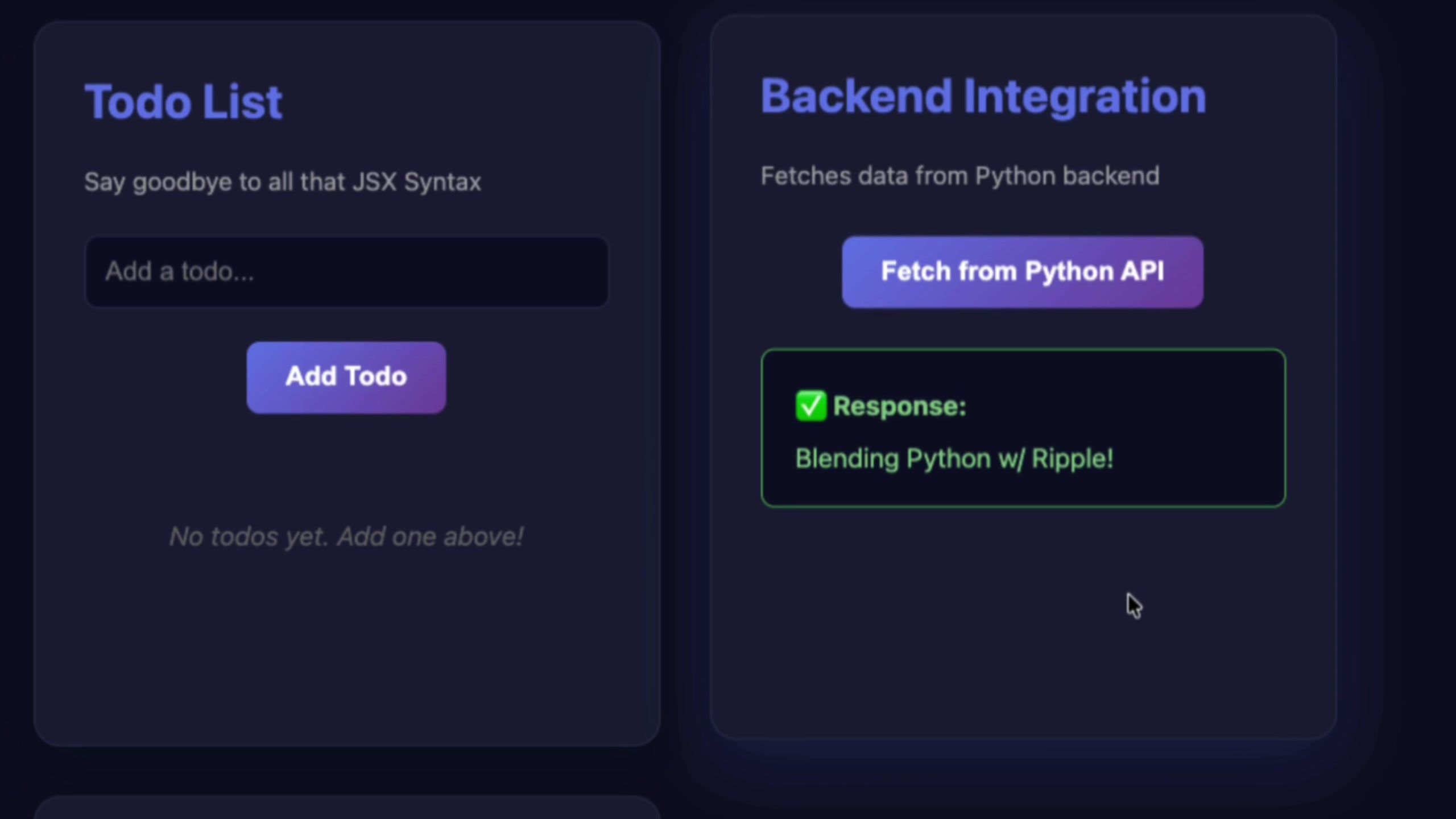Click the purple gradient on Add Todo

point(346,377)
